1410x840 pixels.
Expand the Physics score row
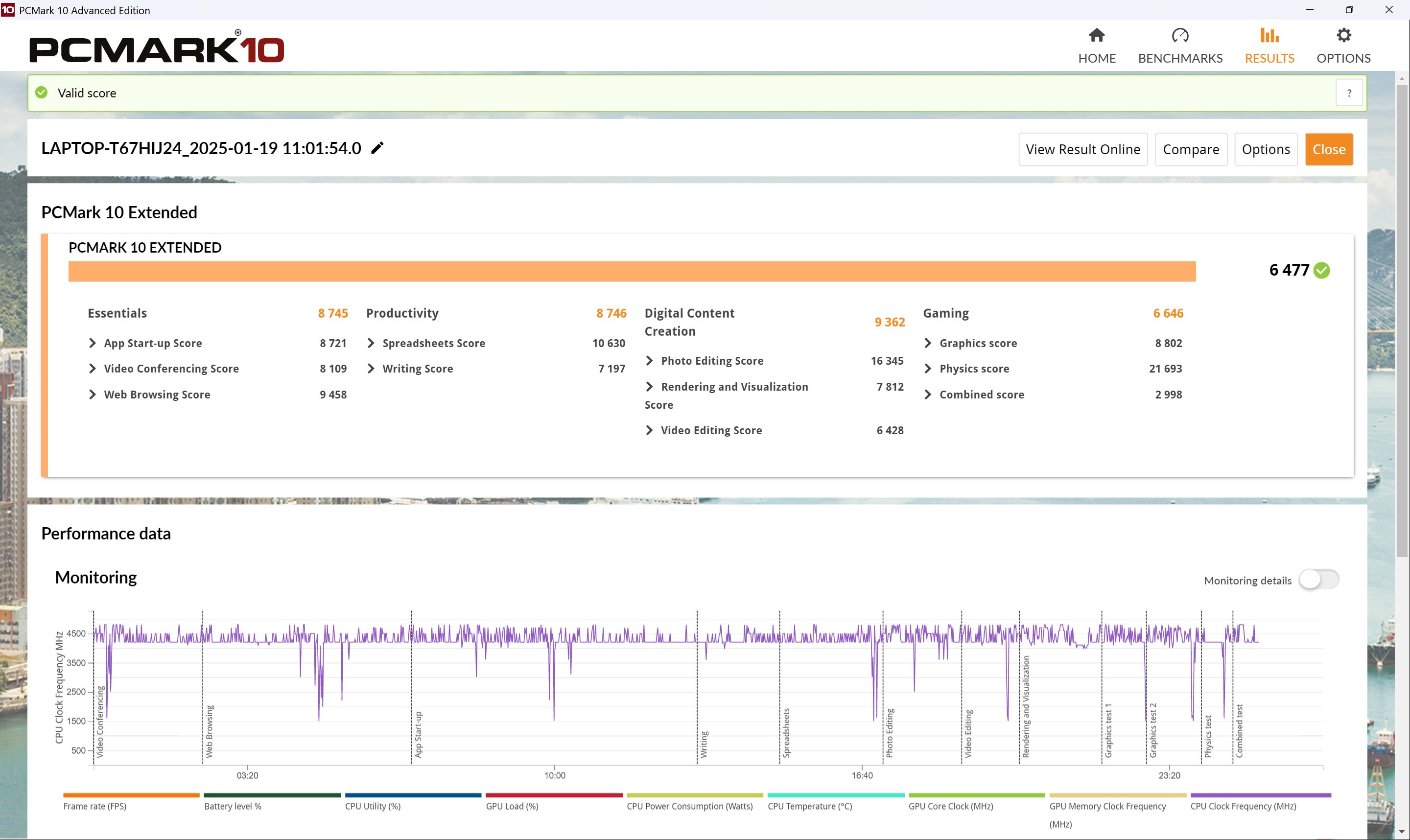tap(928, 369)
